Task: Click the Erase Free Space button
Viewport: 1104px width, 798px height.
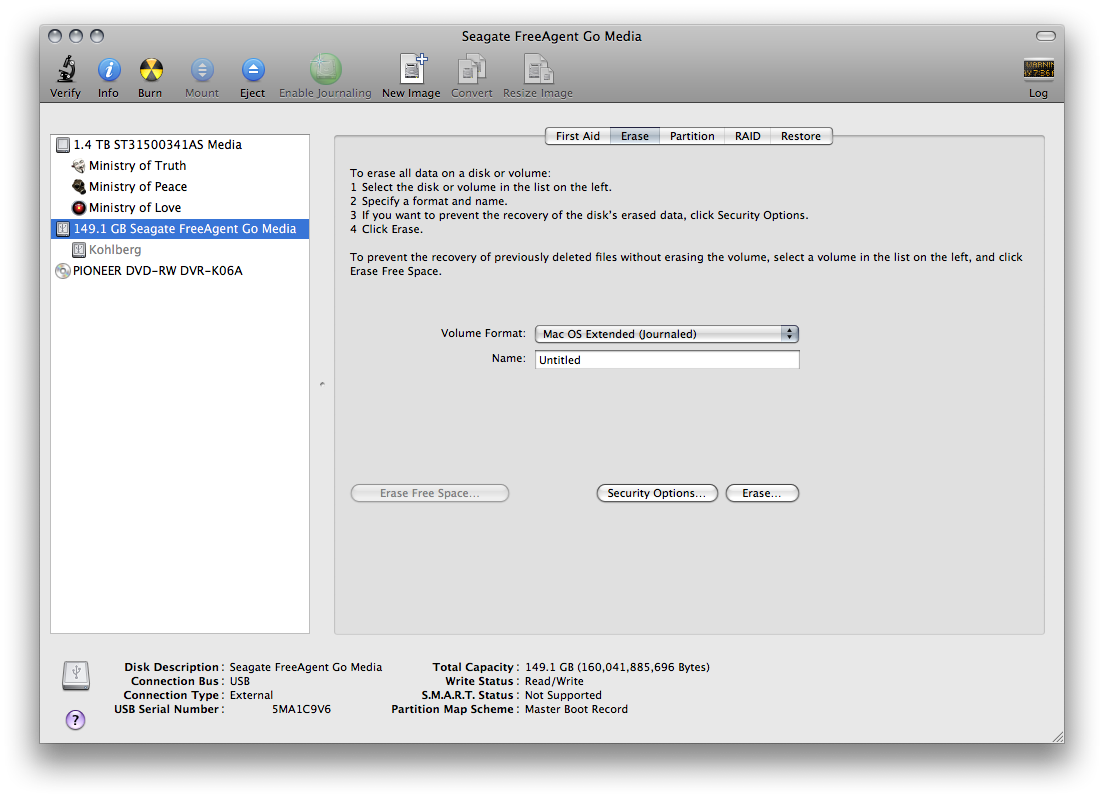Action: coord(429,493)
